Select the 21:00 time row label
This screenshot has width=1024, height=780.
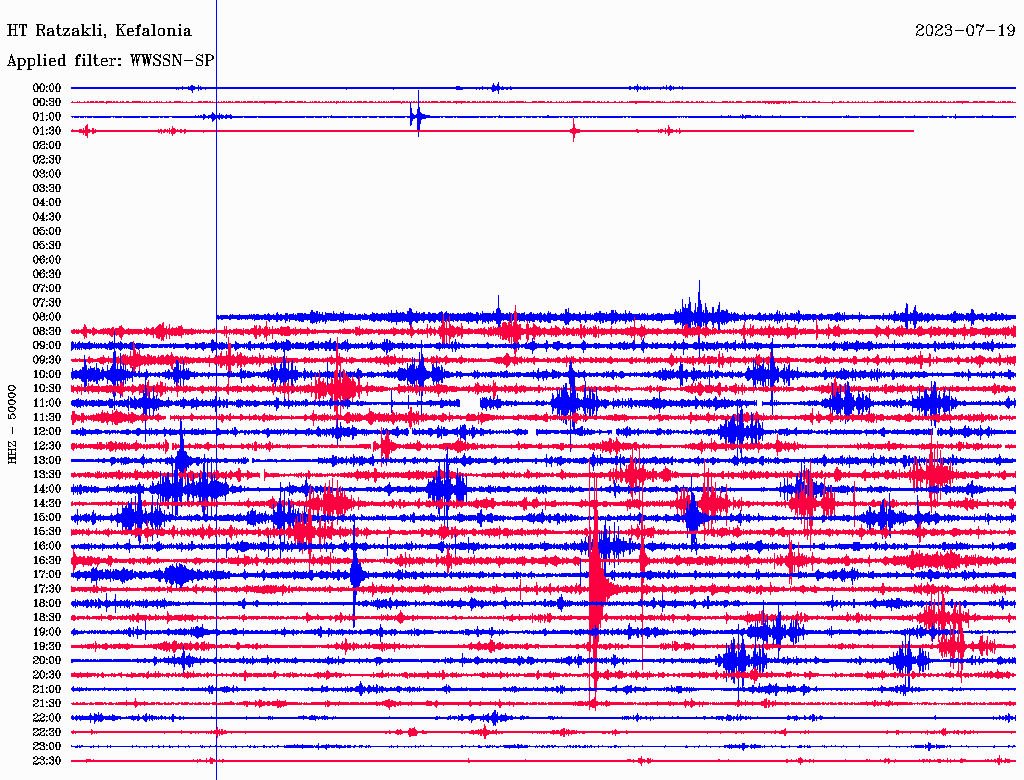coord(47,690)
